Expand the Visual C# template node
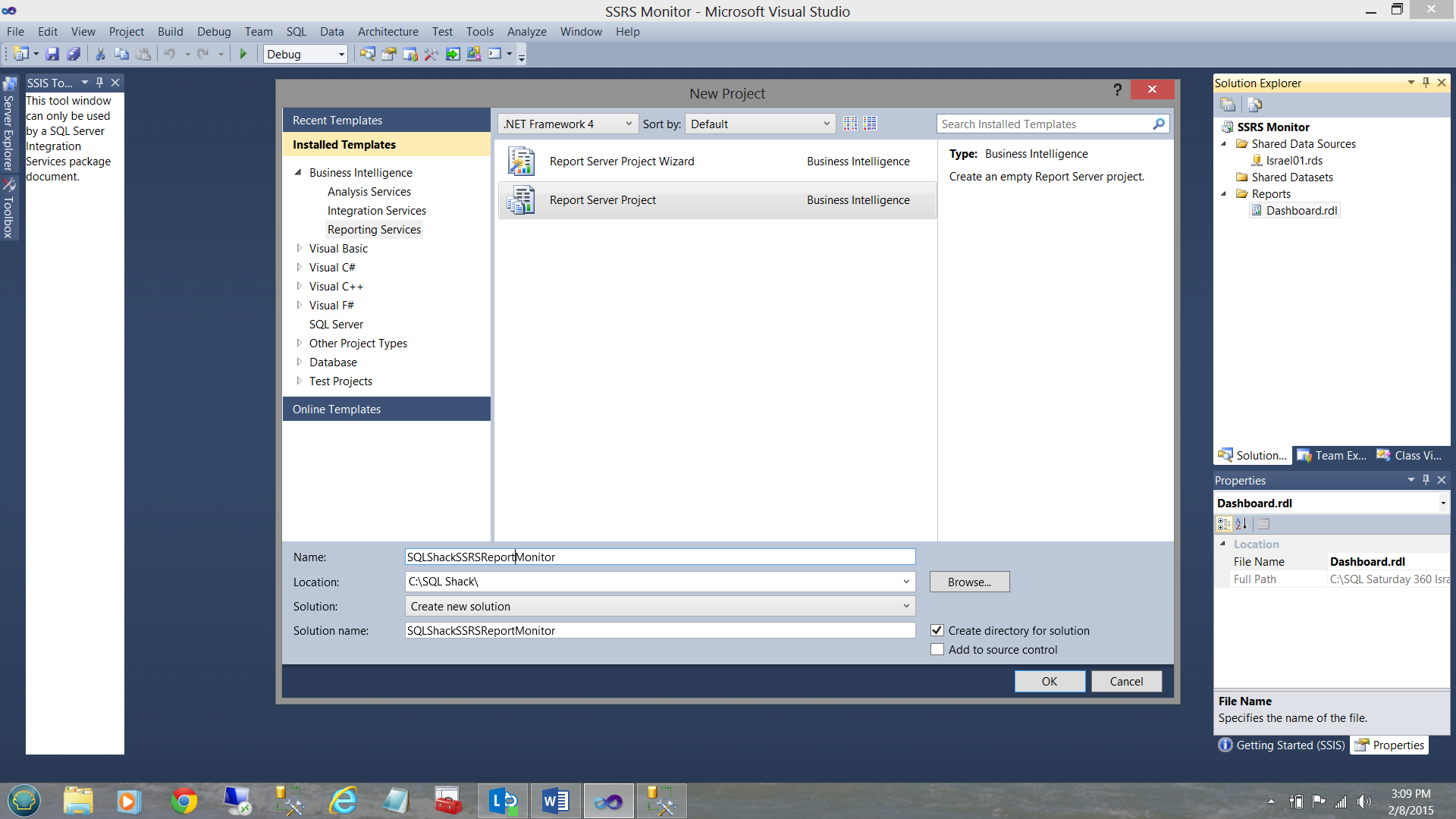This screenshot has width=1456, height=819. pos(300,267)
